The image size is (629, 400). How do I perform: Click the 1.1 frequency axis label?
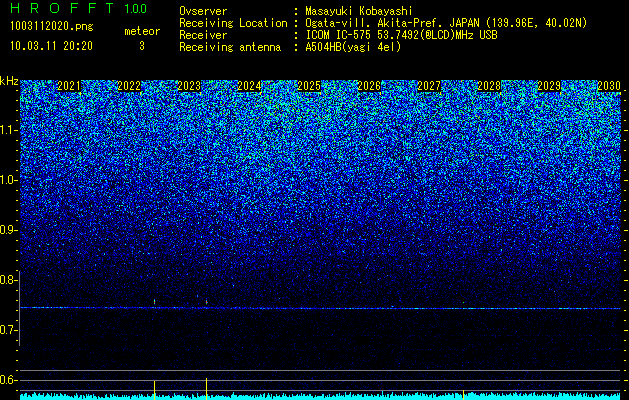click(x=8, y=130)
